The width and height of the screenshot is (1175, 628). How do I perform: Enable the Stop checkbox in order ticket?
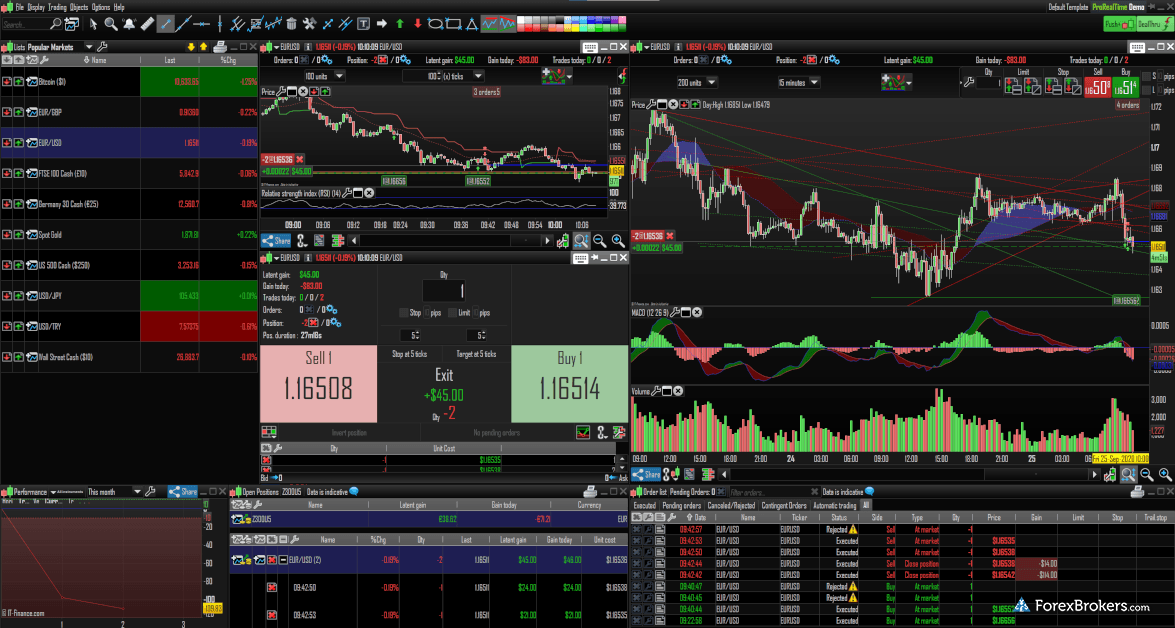click(x=402, y=313)
